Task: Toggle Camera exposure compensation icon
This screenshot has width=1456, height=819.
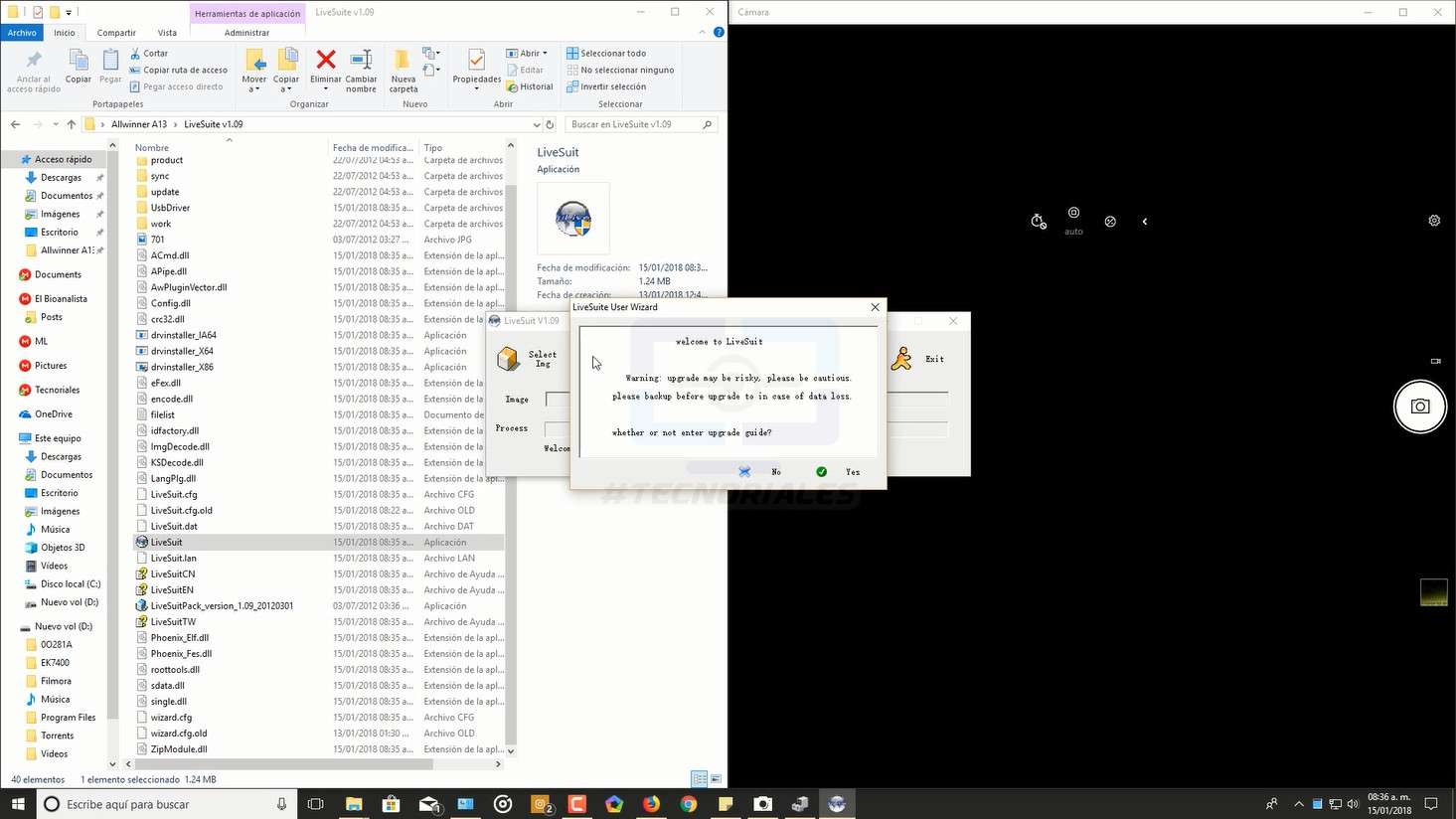Action: pyautogui.click(x=1110, y=222)
